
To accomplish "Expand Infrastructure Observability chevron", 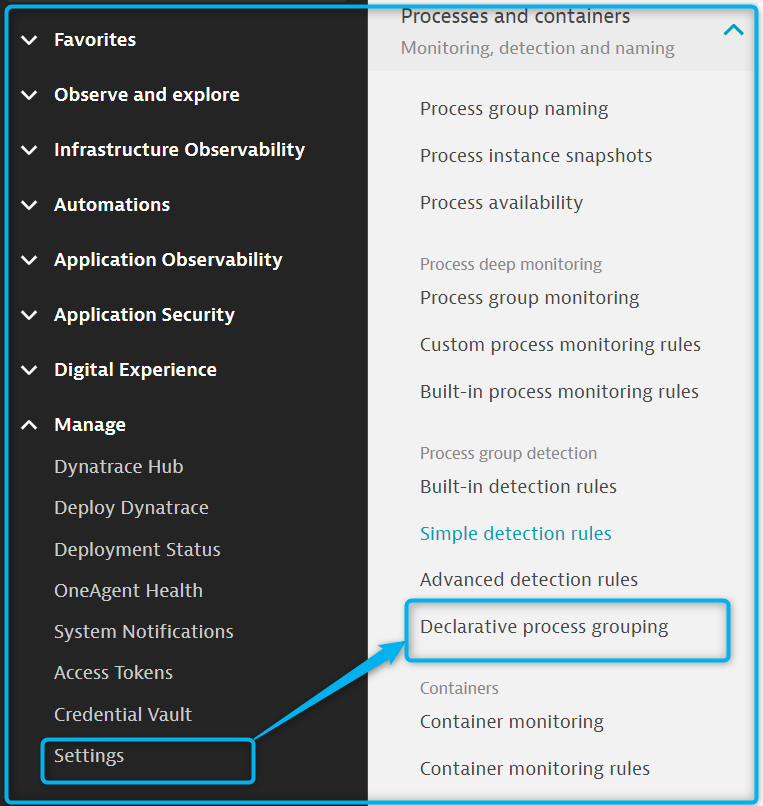I will (29, 150).
